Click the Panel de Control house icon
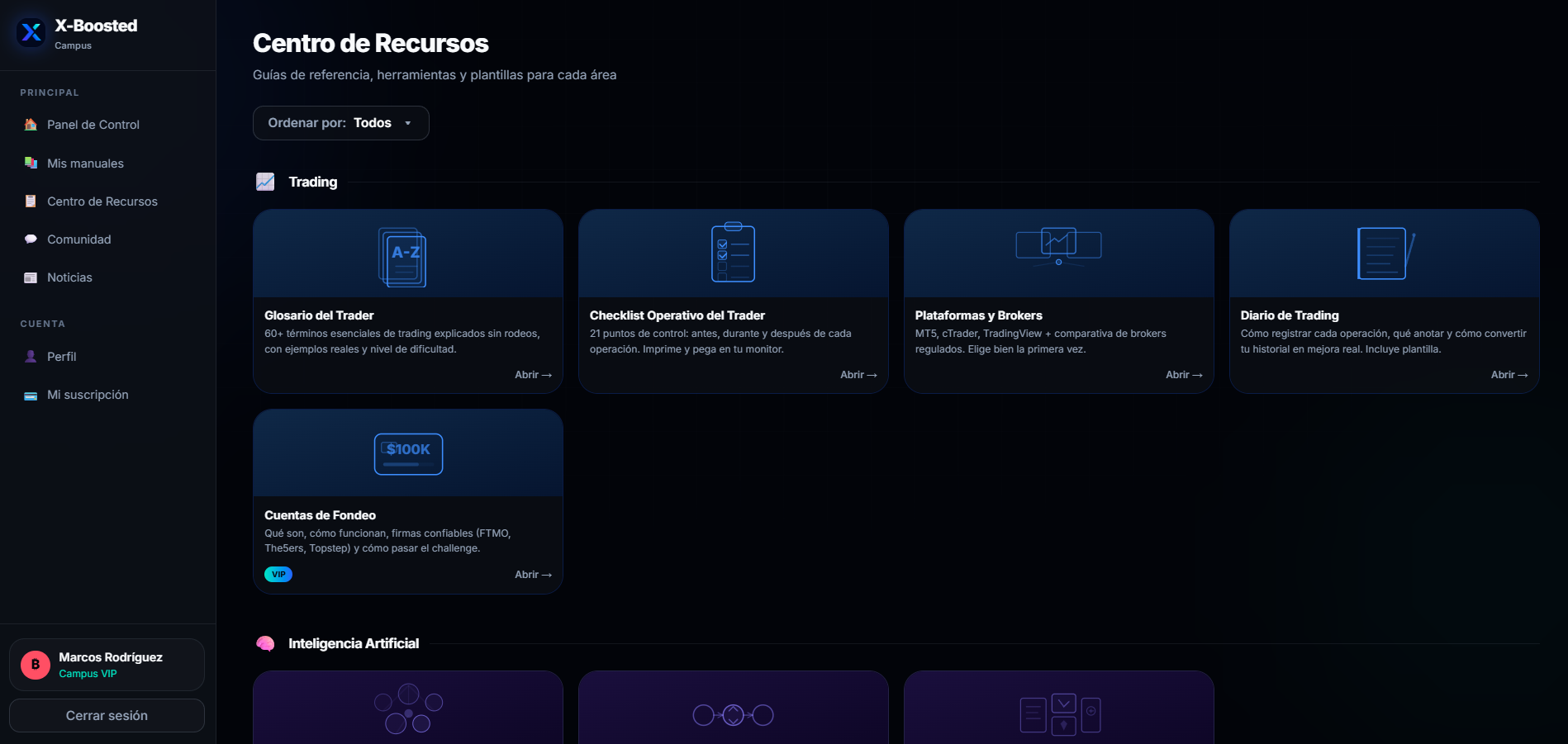Screen dimensions: 1568x744 tap(31, 125)
